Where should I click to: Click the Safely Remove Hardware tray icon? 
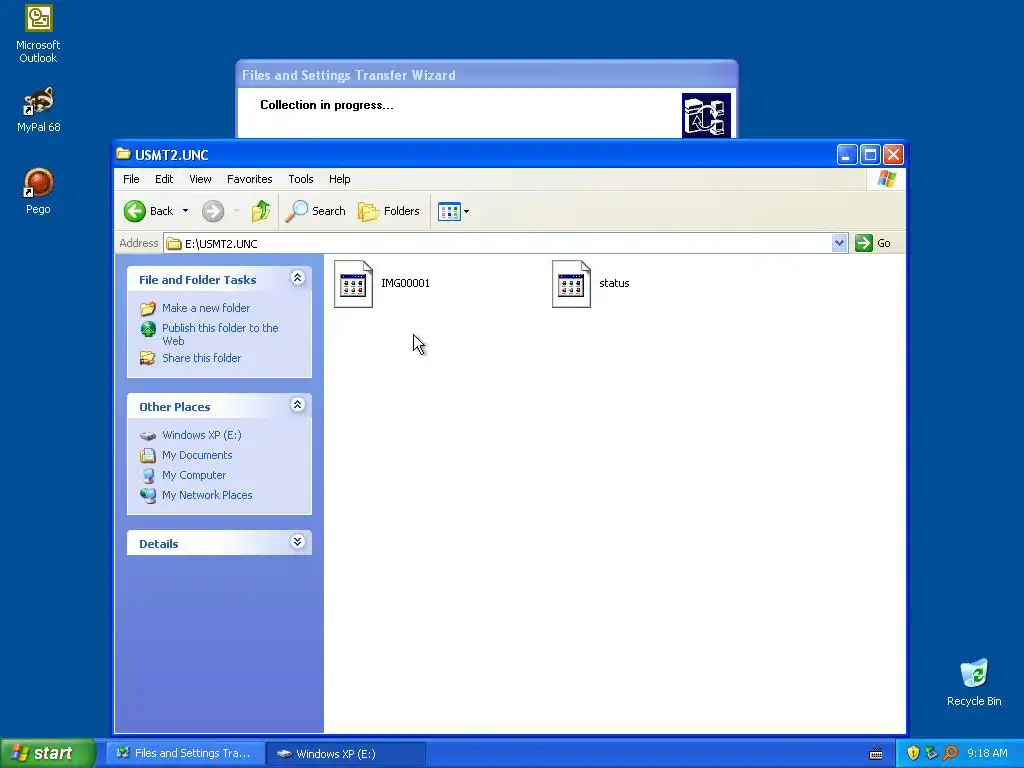click(x=931, y=753)
